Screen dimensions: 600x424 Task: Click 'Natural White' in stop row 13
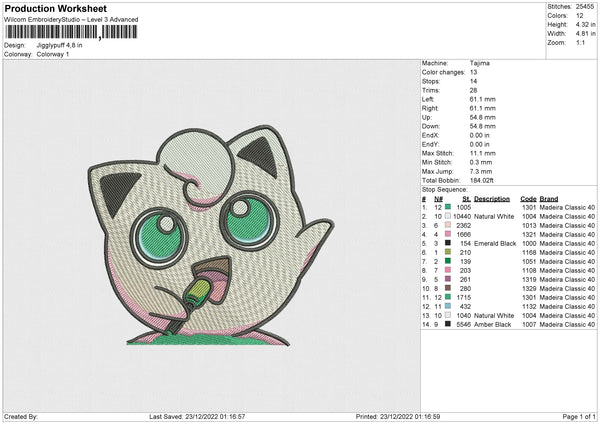[494, 315]
